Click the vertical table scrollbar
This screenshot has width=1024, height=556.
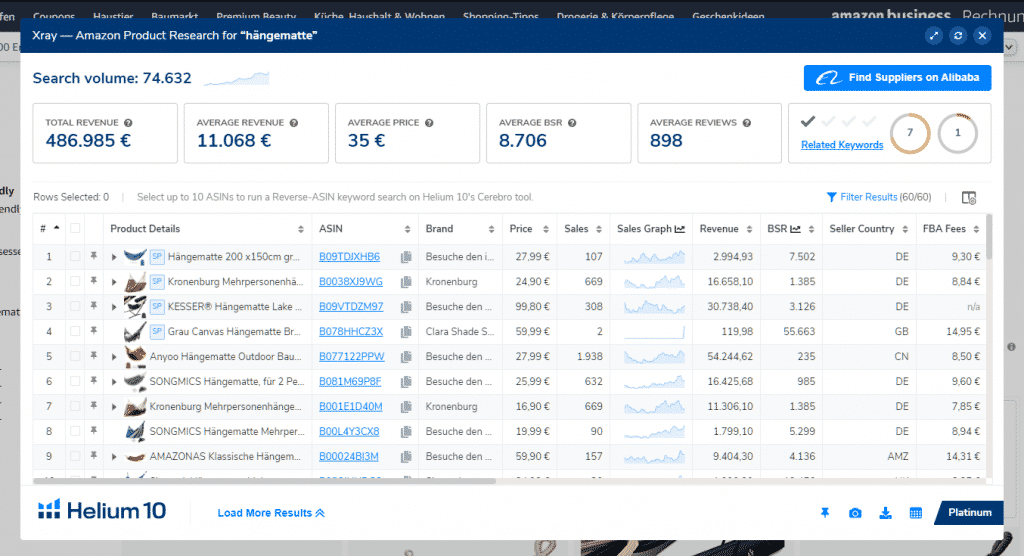[989, 237]
